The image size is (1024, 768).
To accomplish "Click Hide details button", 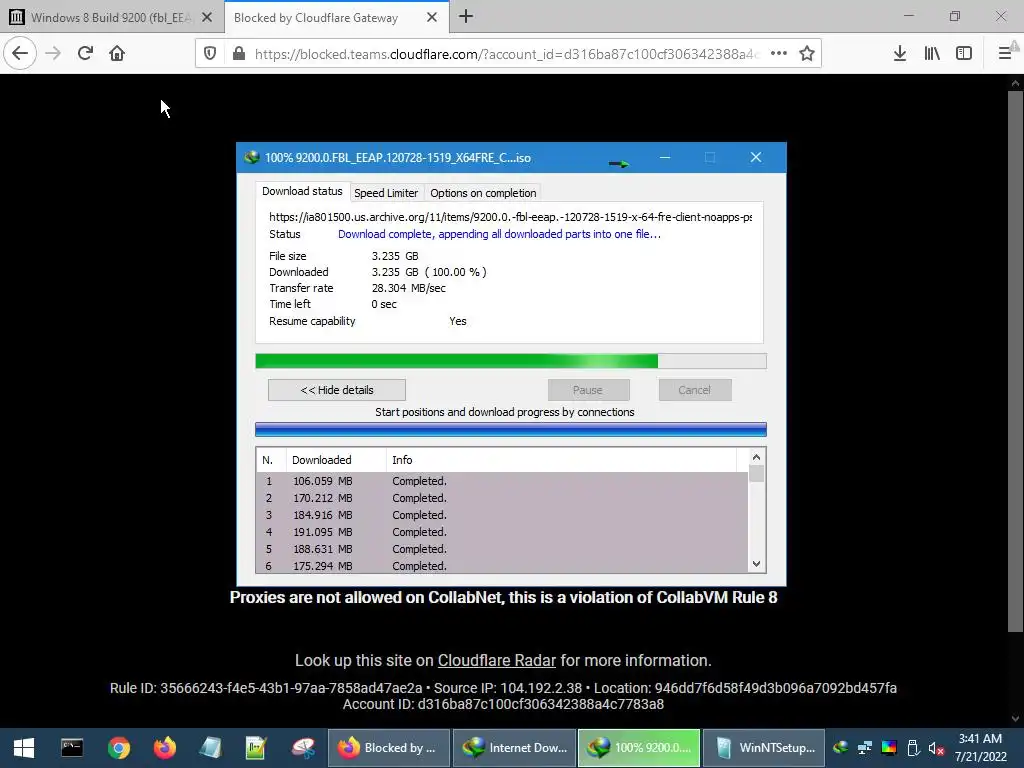I will tap(337, 390).
